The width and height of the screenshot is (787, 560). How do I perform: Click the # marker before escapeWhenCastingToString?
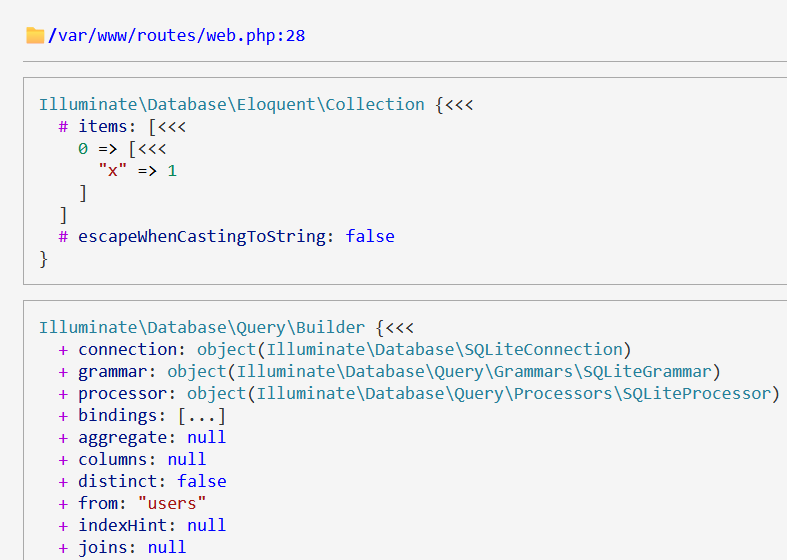(63, 236)
